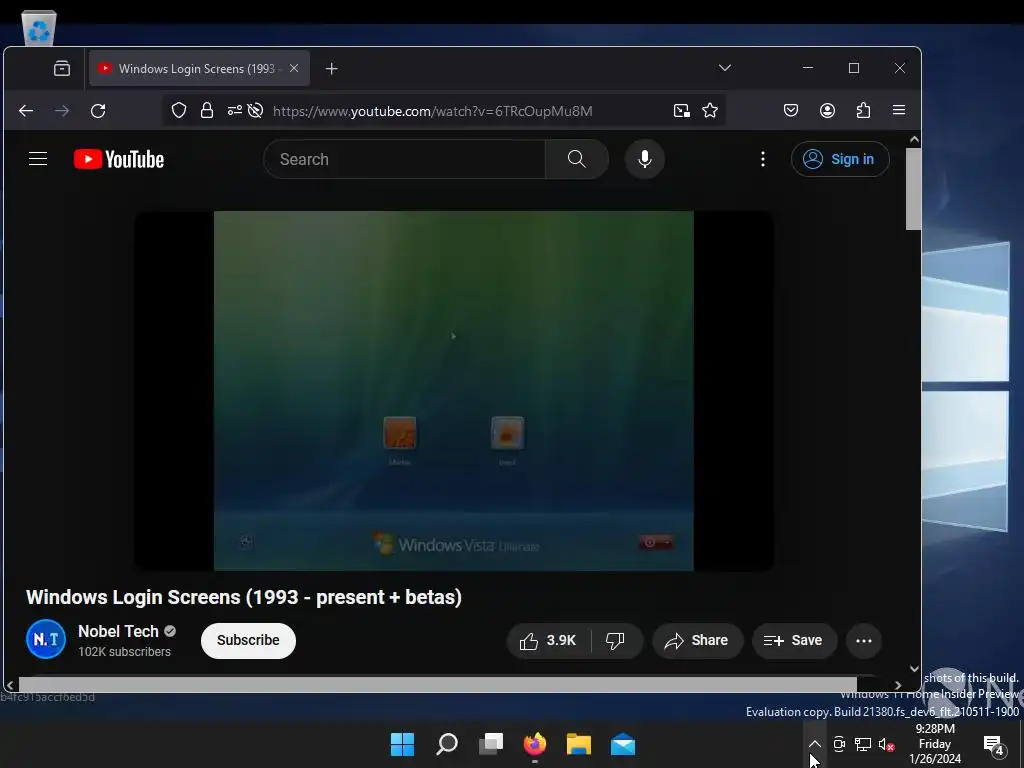
Task: Focus the YouTube Search box
Action: [x=404, y=159]
